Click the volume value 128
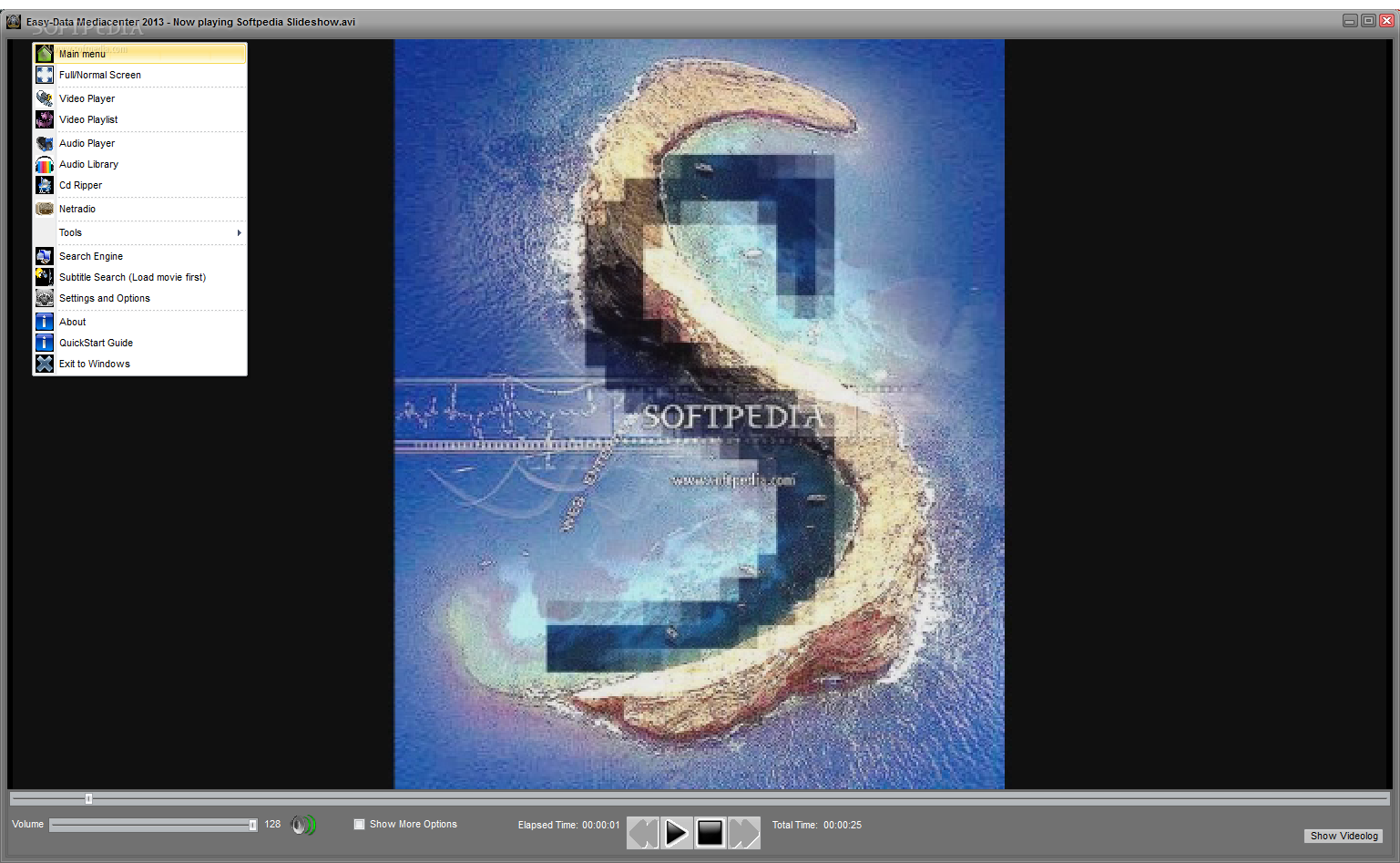This screenshot has width=1400, height=863. (x=272, y=824)
